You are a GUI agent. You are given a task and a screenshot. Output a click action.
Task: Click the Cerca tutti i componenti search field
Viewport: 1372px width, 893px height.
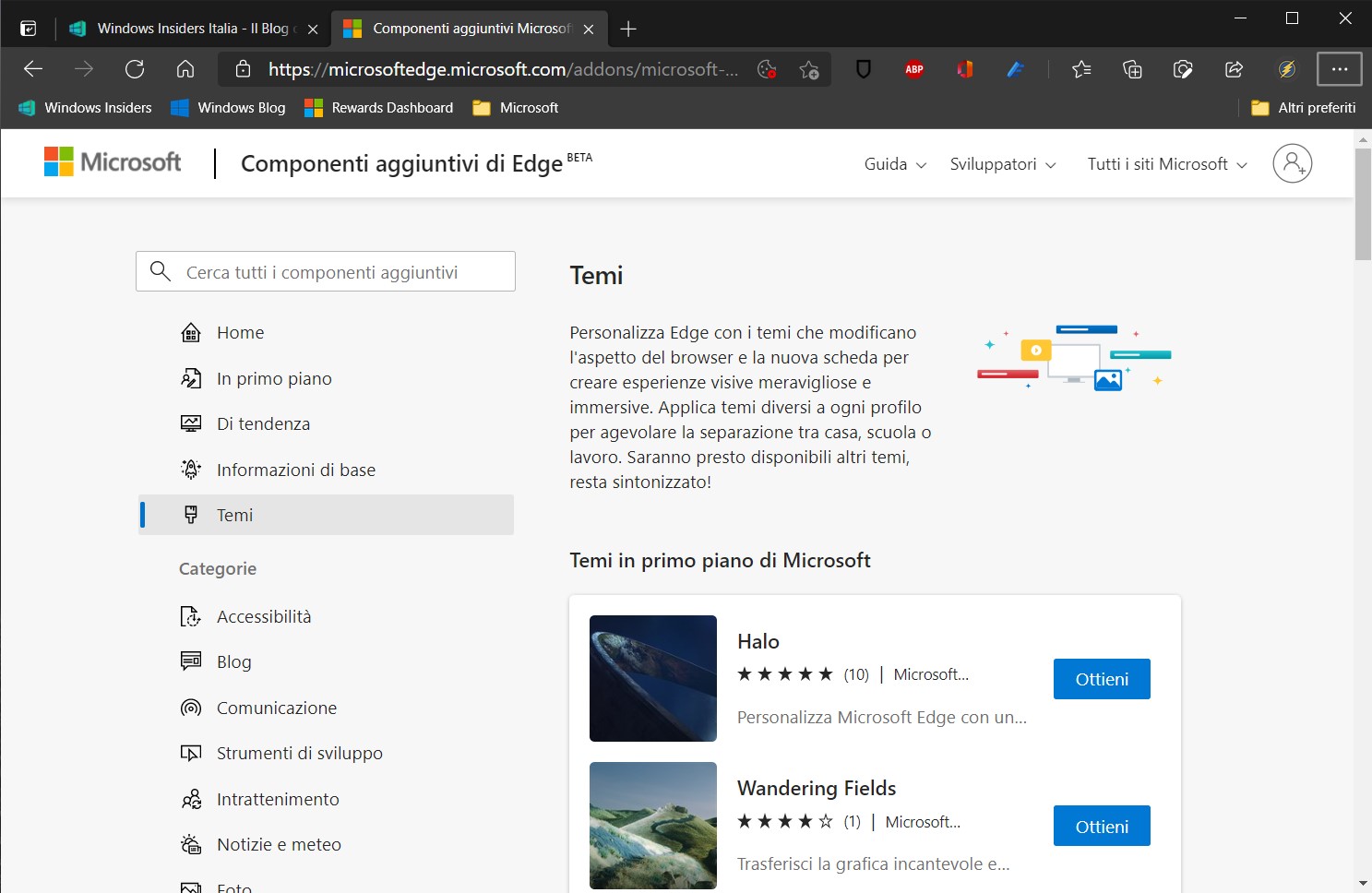coord(326,271)
